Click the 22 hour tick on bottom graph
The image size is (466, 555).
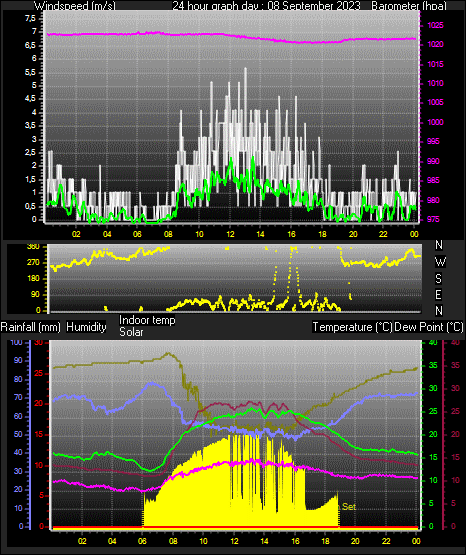pyautogui.click(x=386, y=541)
